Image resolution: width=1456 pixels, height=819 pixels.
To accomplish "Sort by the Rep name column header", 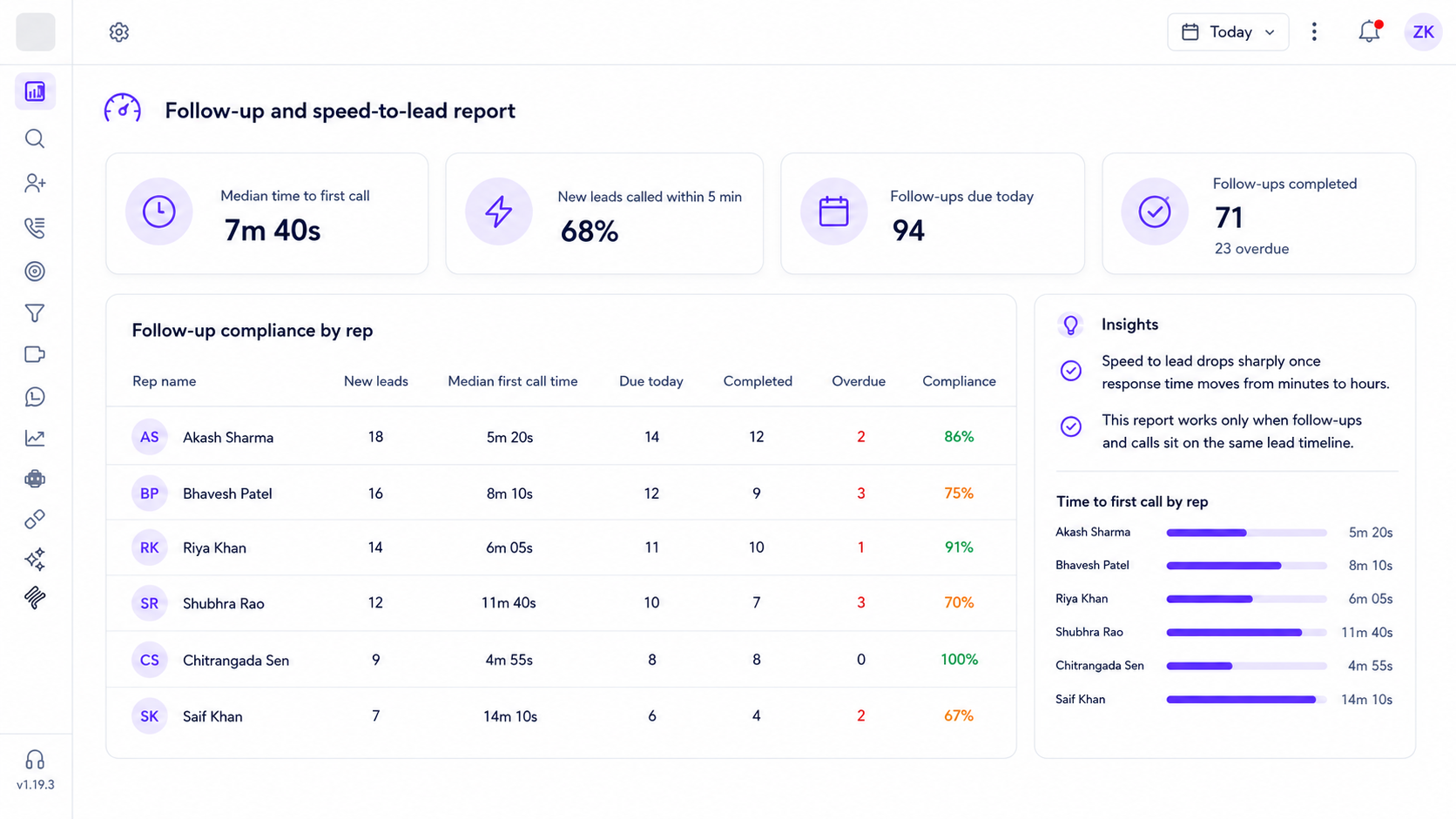I will 164,381.
